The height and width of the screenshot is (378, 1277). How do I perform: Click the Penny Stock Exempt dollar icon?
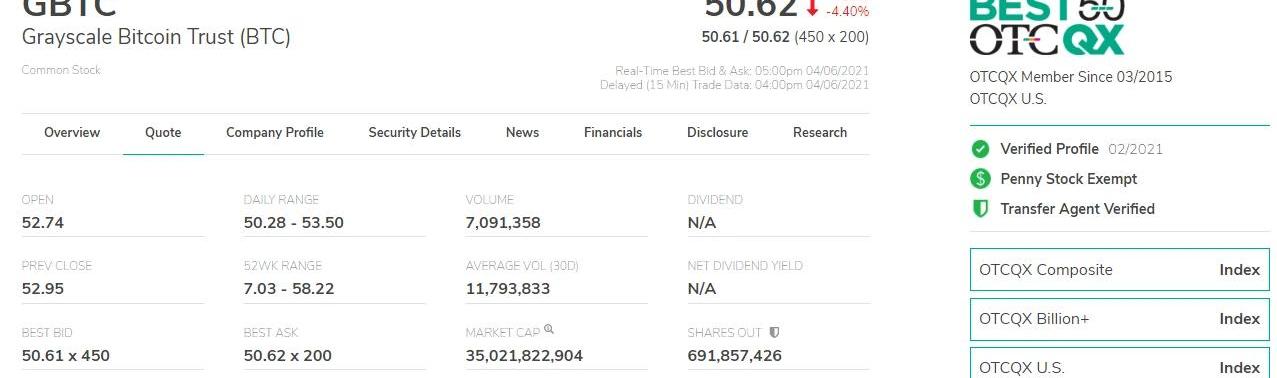click(980, 179)
